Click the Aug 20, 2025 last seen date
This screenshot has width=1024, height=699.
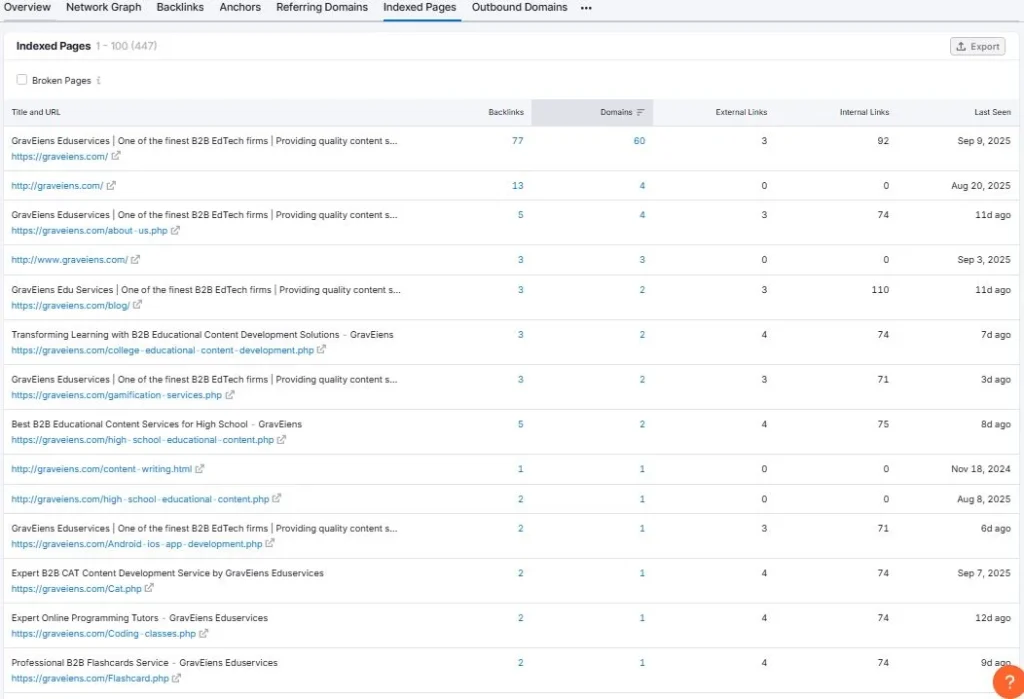[981, 186]
